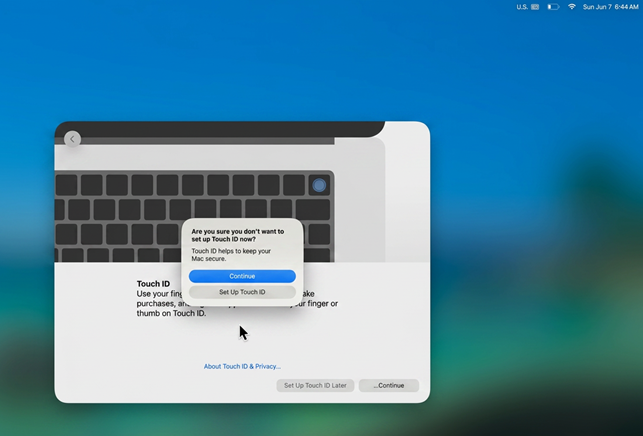This screenshot has width=643, height=436.
Task: Click the Touch ID sensor key illustration
Action: [x=319, y=185]
